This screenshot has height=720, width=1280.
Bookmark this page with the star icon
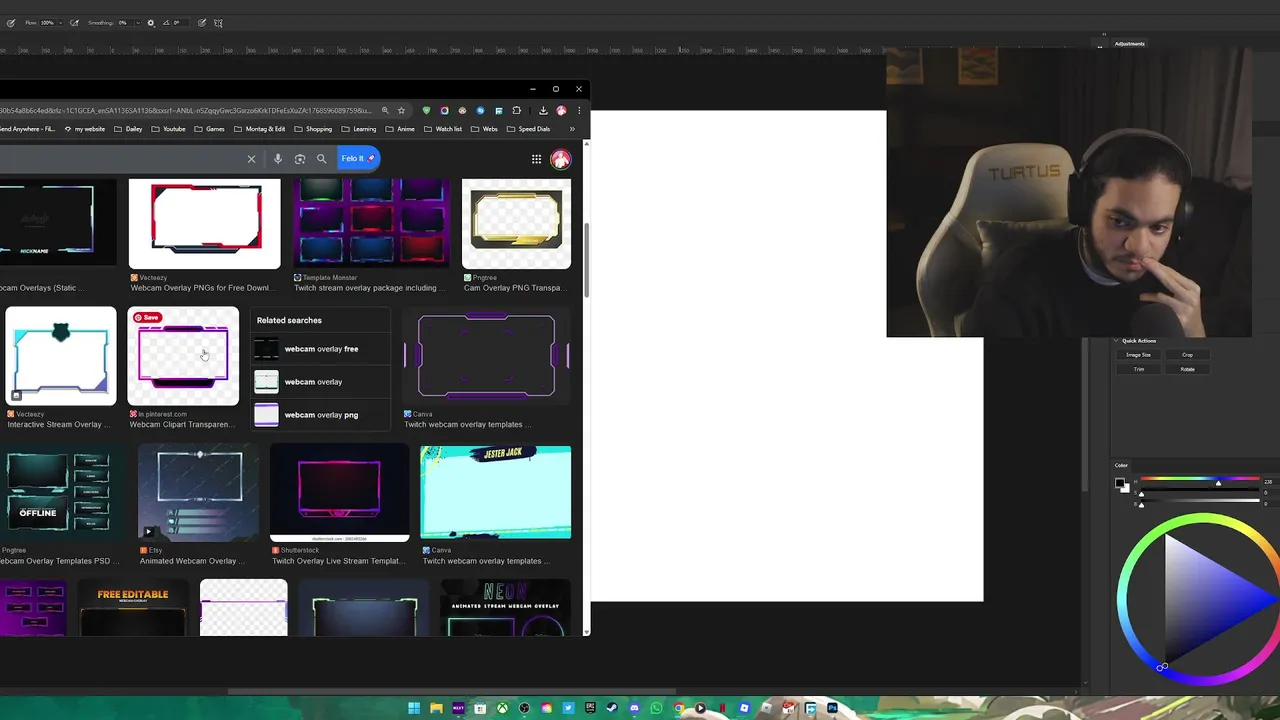pos(401,110)
